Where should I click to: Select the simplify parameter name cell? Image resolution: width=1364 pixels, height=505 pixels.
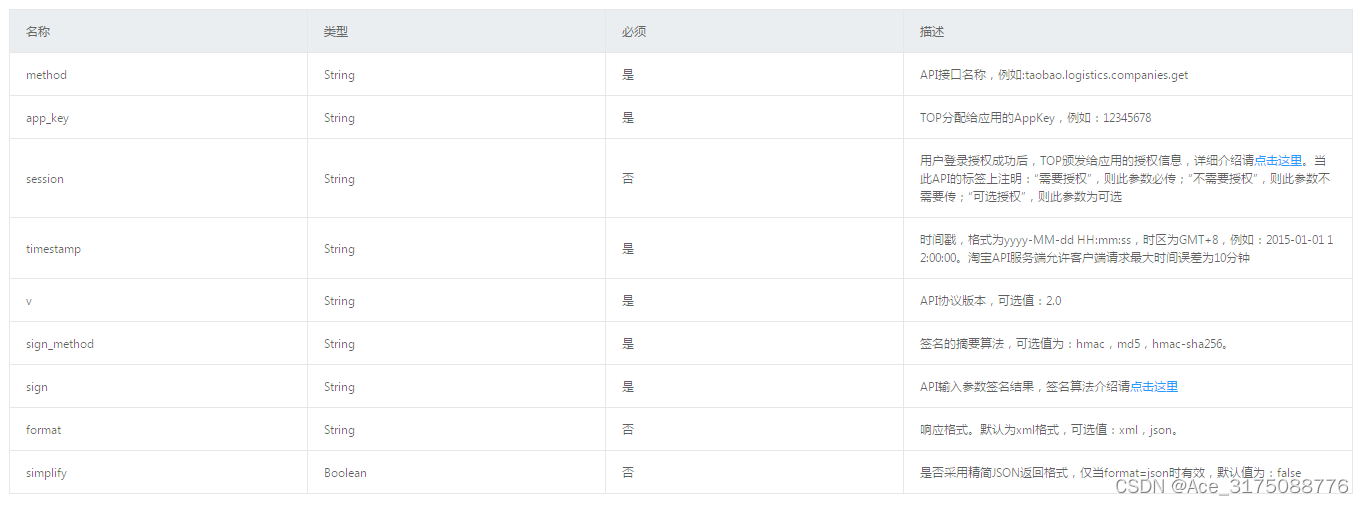tap(46, 473)
